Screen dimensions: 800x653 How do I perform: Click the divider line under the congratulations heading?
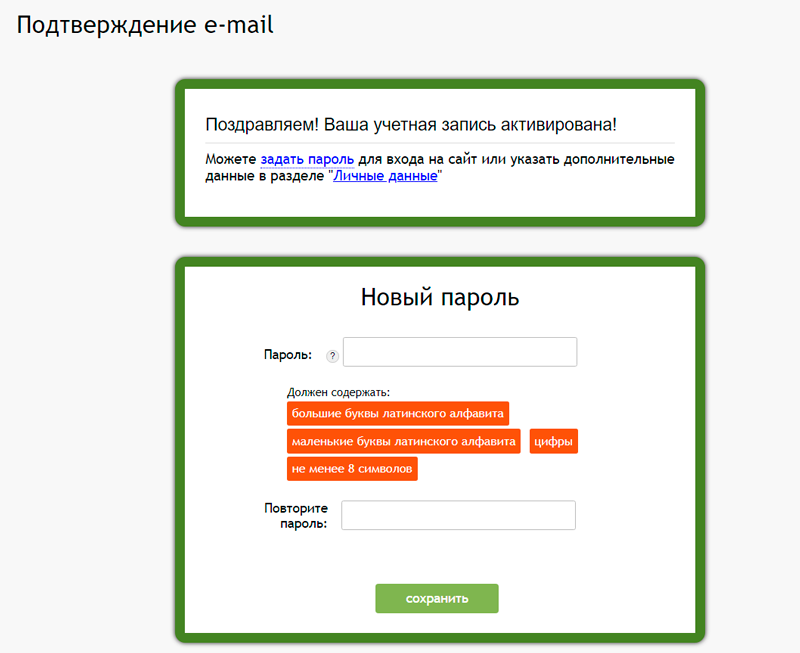point(440,143)
